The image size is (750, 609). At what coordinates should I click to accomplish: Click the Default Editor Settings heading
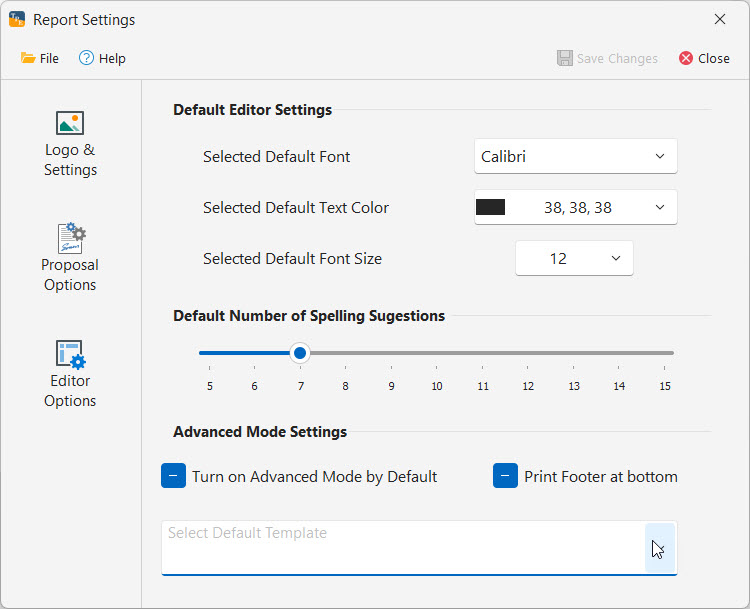tap(253, 110)
